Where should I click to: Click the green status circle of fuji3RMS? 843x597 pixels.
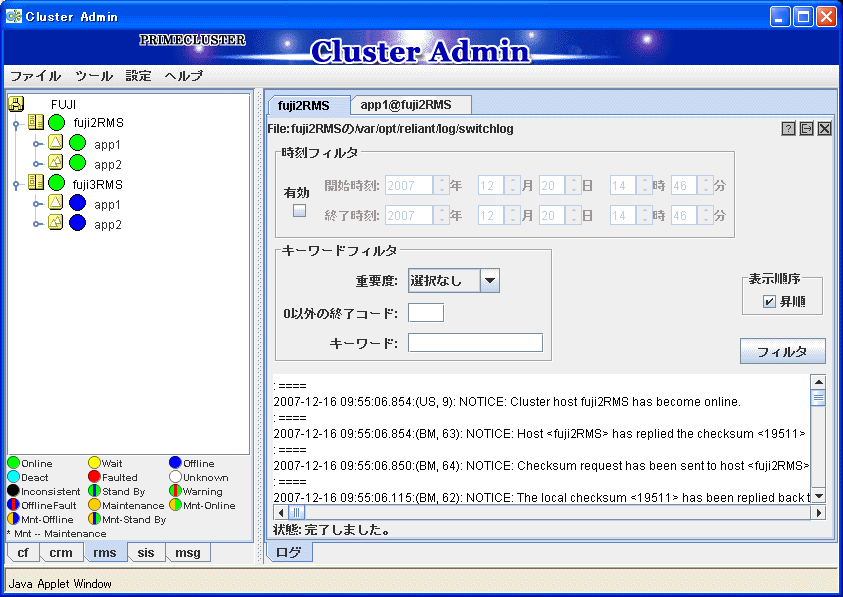point(56,183)
